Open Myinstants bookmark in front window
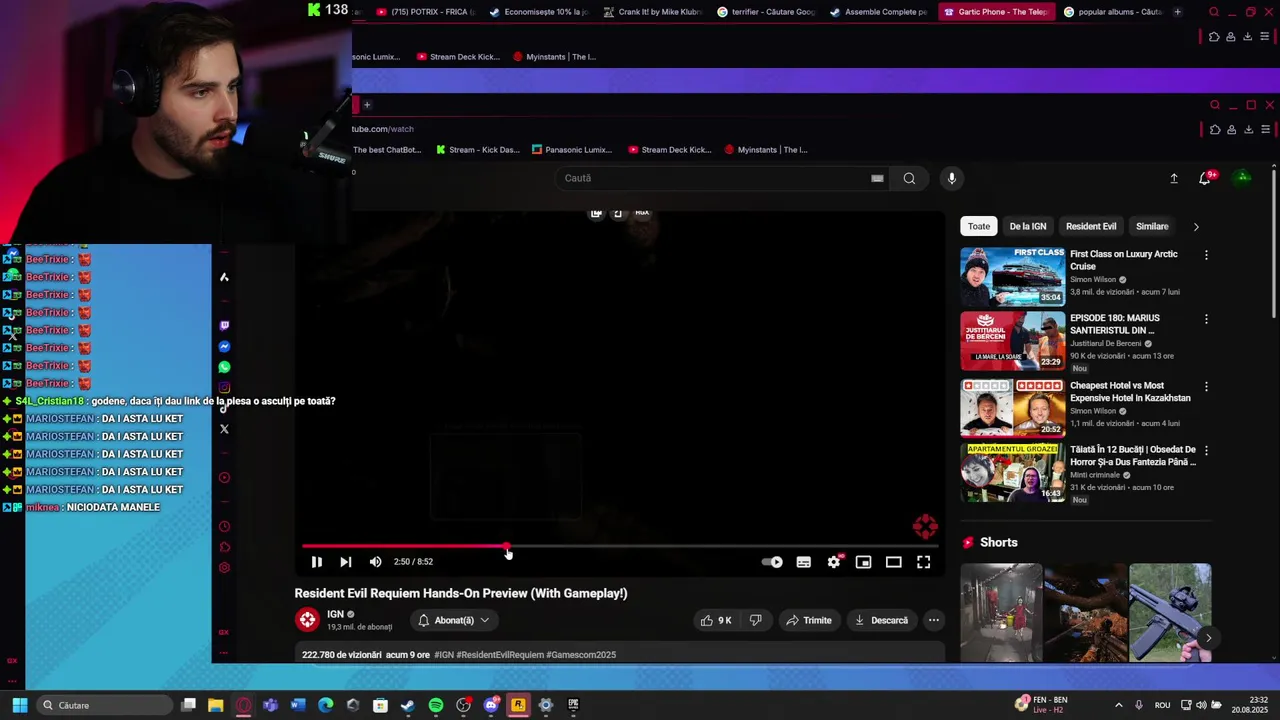This screenshot has width=1280, height=720. tap(765, 150)
